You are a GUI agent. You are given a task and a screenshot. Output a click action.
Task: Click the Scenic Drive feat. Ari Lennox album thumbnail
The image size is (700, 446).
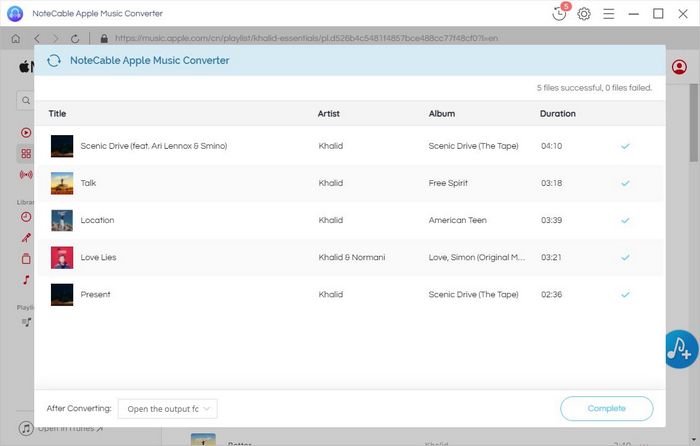(62, 146)
